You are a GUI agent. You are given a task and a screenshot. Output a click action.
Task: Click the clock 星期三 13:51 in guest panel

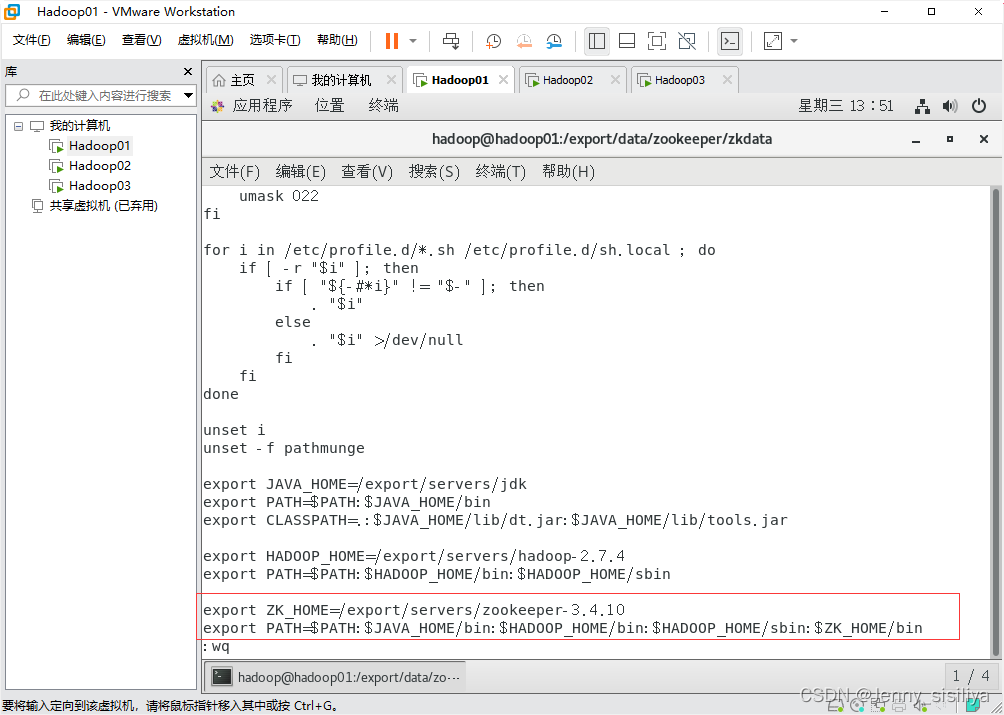point(845,106)
